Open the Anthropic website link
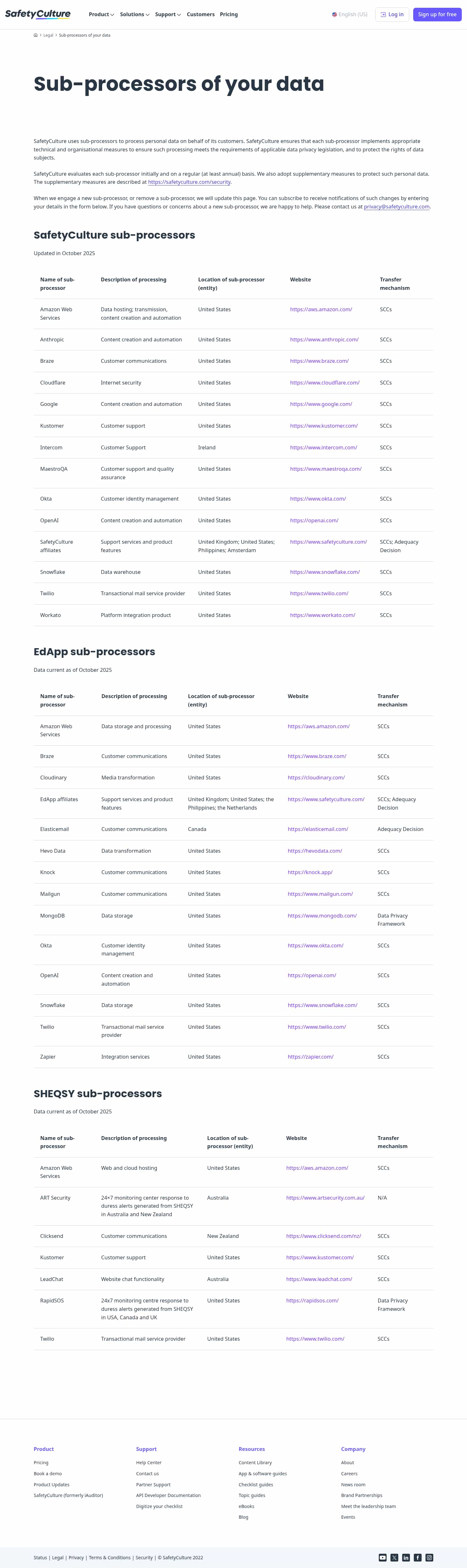 pyautogui.click(x=324, y=340)
